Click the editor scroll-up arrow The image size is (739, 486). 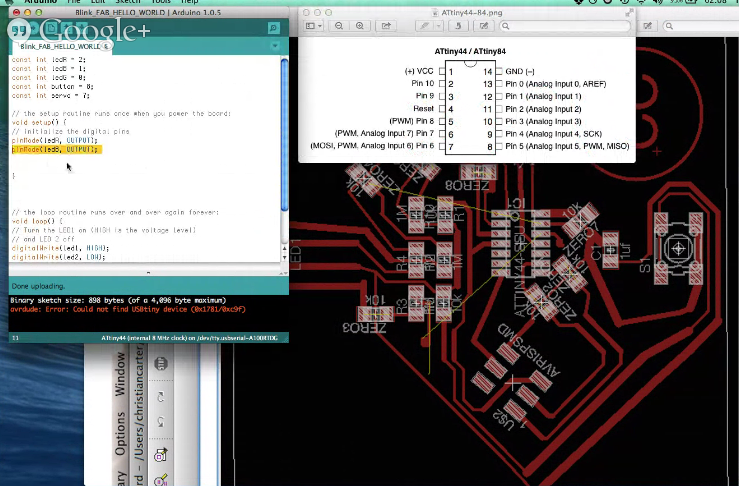(284, 248)
